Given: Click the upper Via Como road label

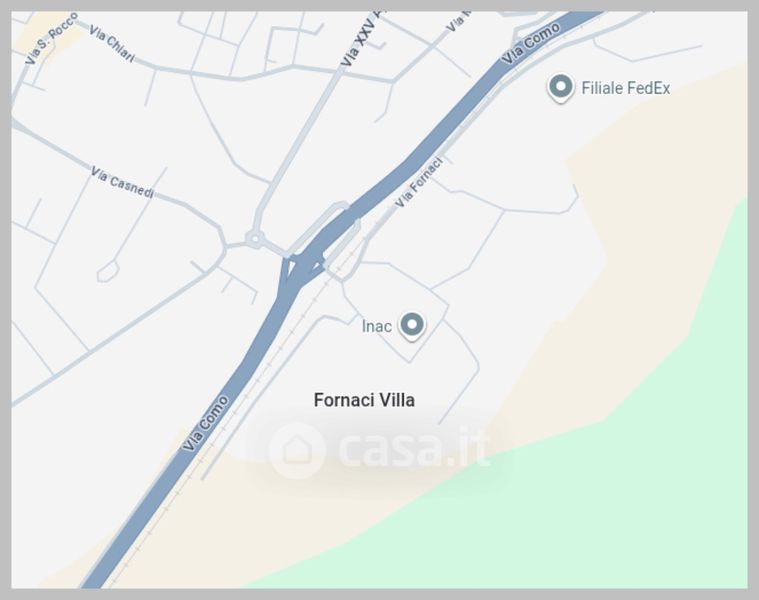Looking at the screenshot, I should pos(531,44).
